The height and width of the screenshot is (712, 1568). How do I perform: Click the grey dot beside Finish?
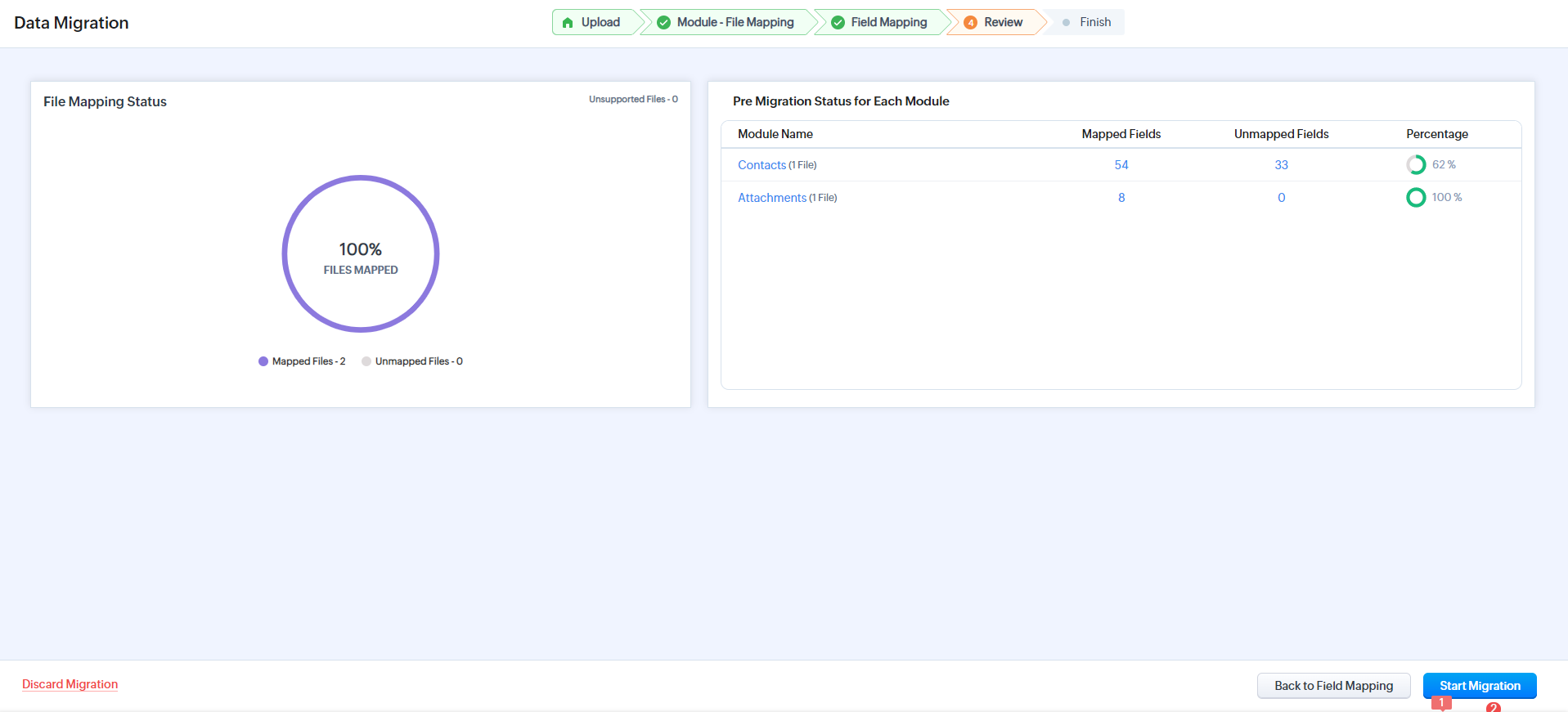tap(1066, 23)
